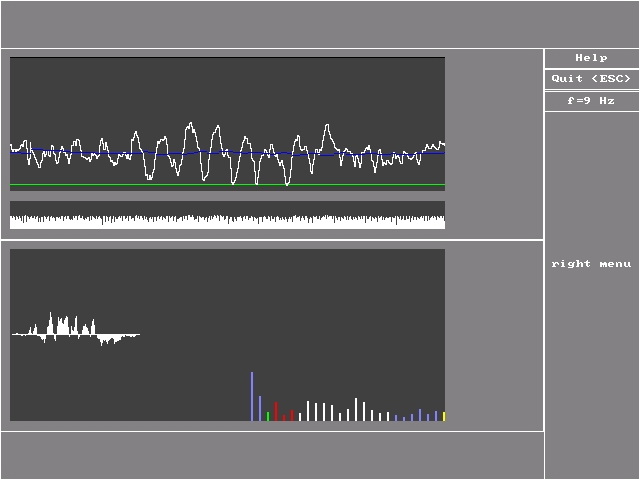Click the Help button

591,58
